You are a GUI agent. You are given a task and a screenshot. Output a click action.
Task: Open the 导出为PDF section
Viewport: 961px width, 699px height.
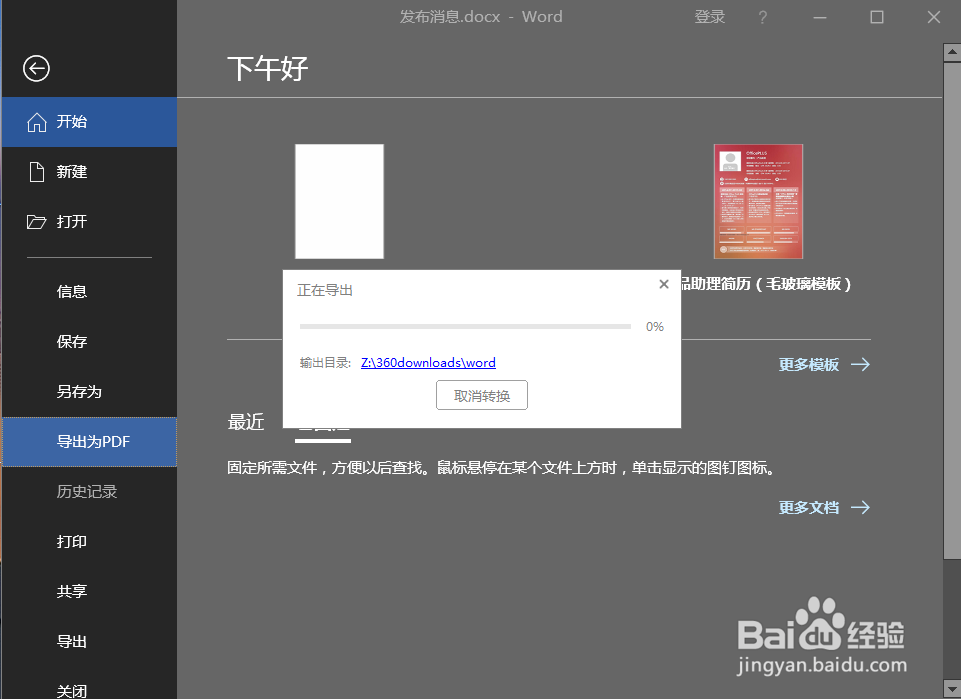89,441
